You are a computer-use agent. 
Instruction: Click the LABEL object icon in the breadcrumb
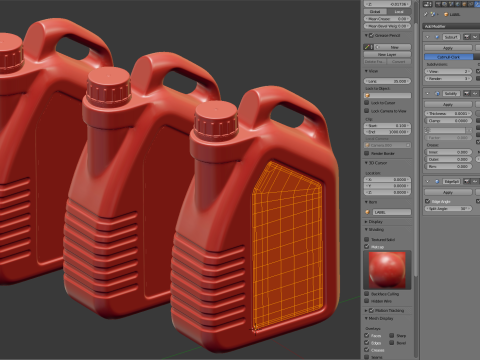(446, 14)
